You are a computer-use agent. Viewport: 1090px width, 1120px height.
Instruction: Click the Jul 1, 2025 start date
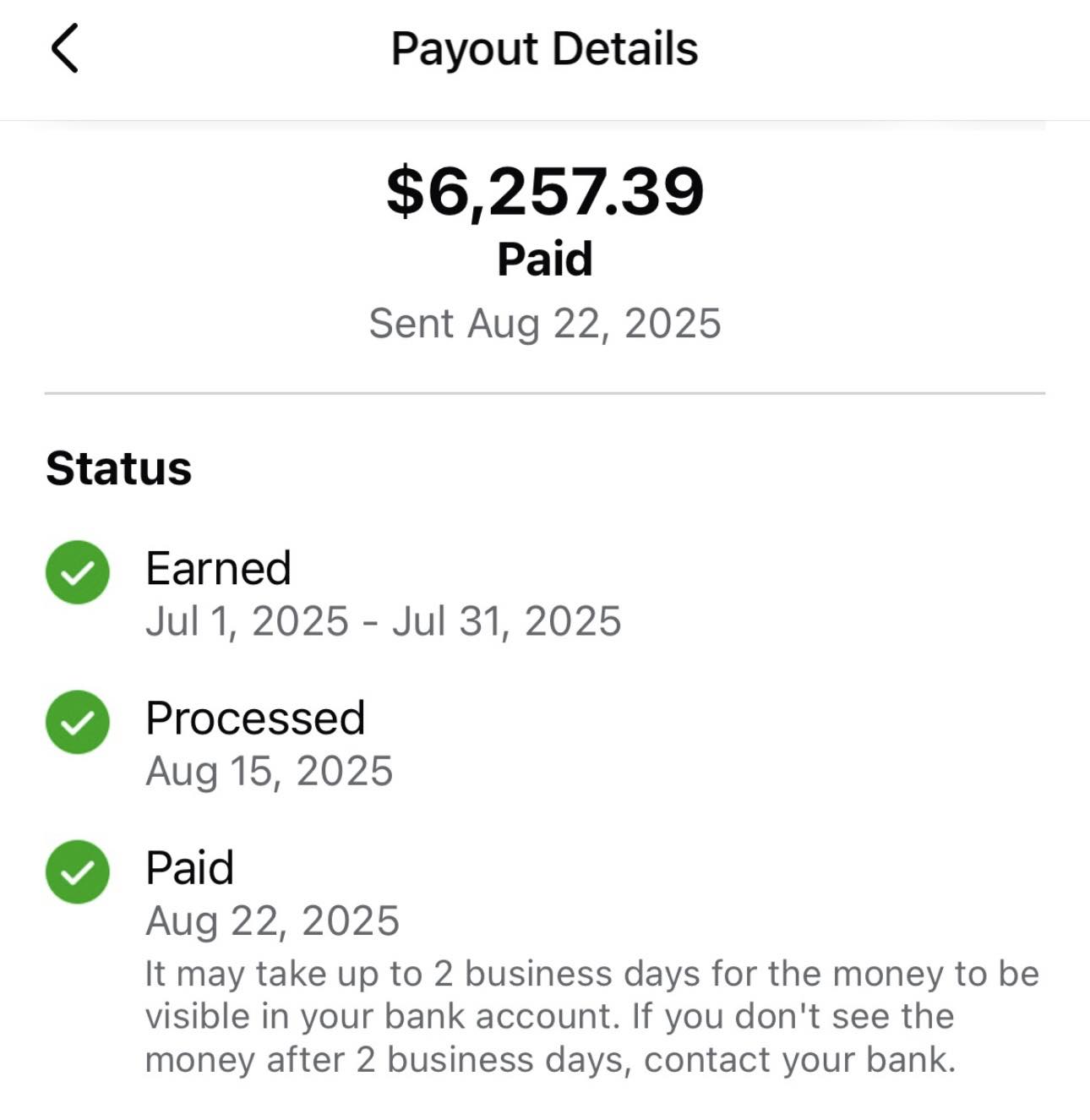tap(247, 621)
